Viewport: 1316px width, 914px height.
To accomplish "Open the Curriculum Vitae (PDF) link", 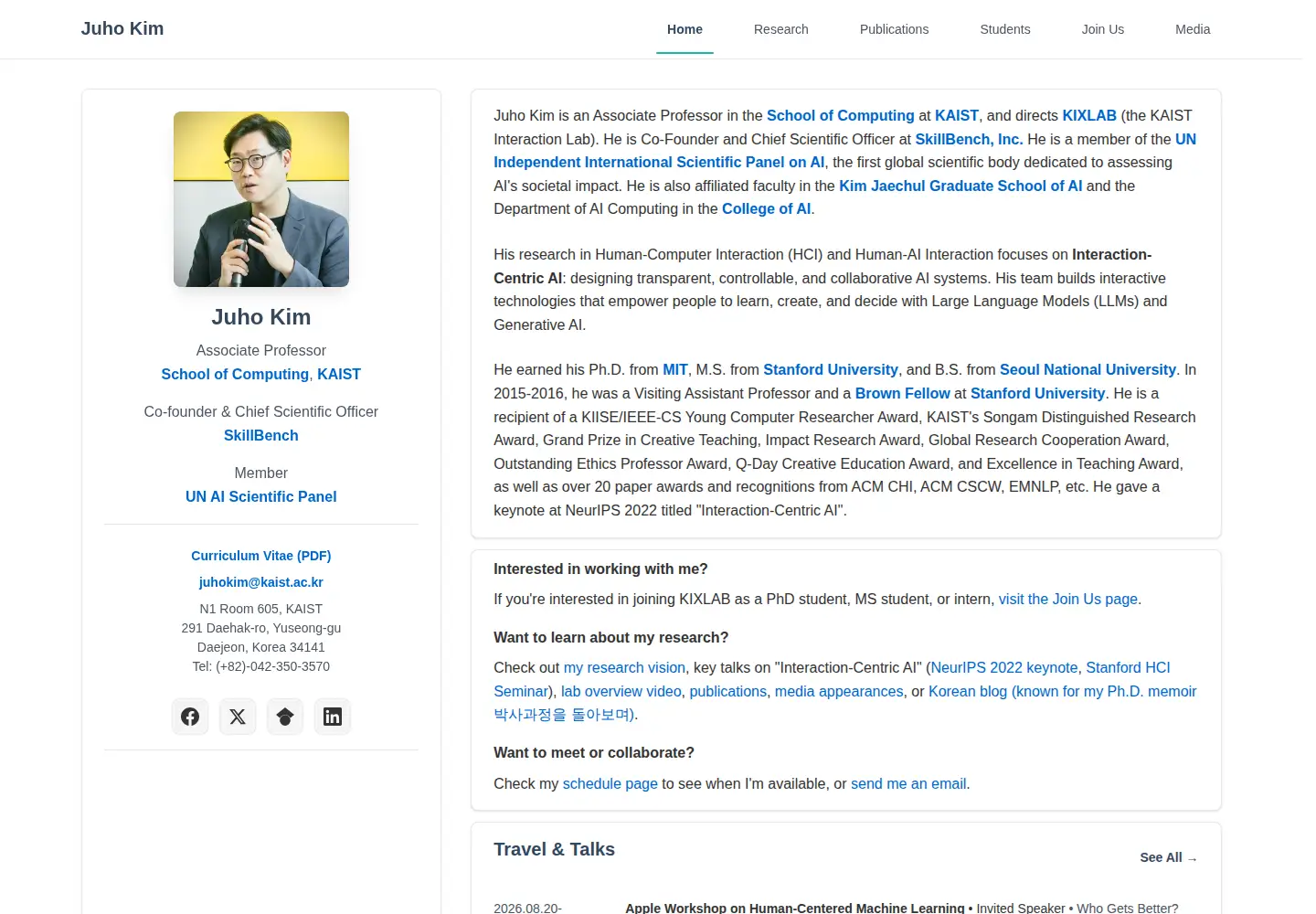I will (x=261, y=556).
